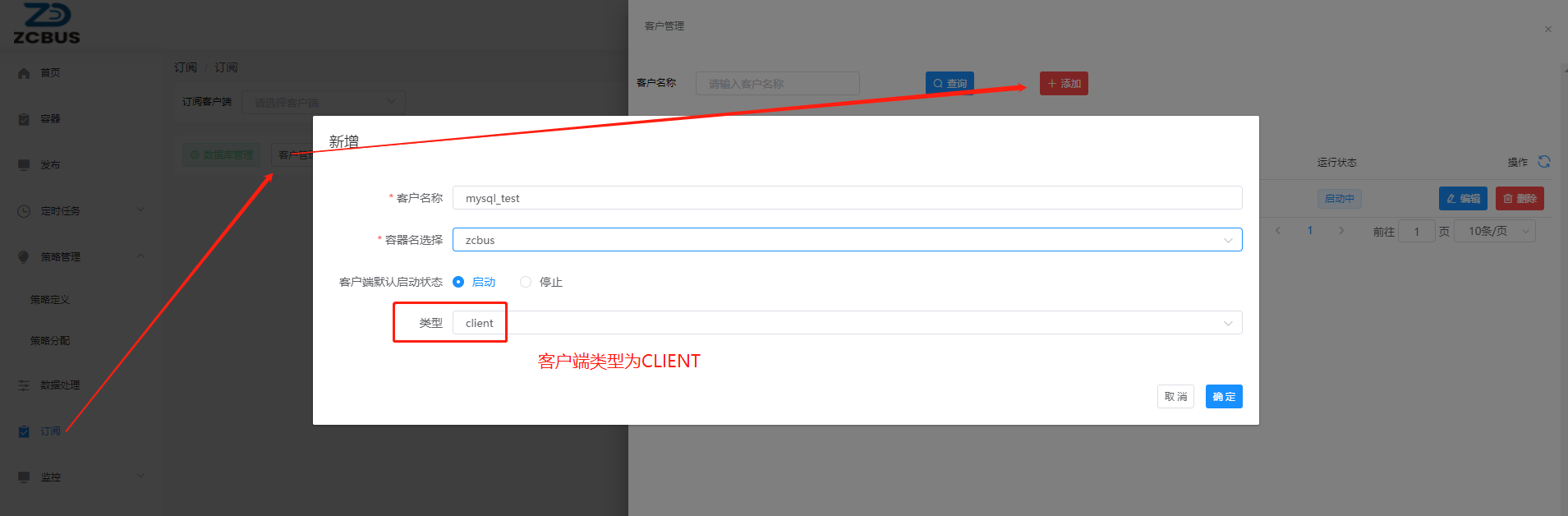
Task: Select the 启动 radio button
Action: (x=458, y=282)
